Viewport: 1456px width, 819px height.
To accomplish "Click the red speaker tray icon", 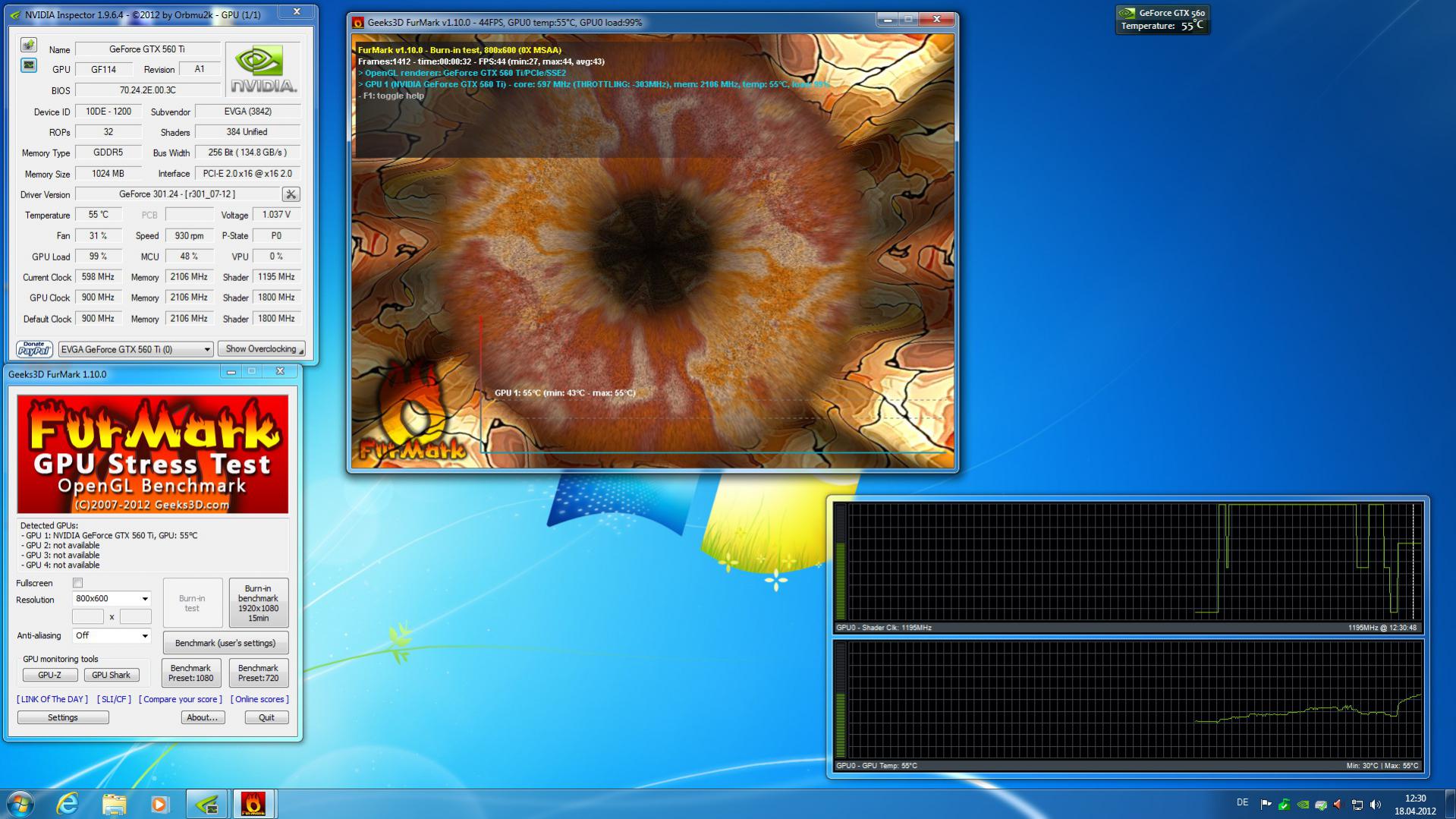I will (x=1338, y=804).
